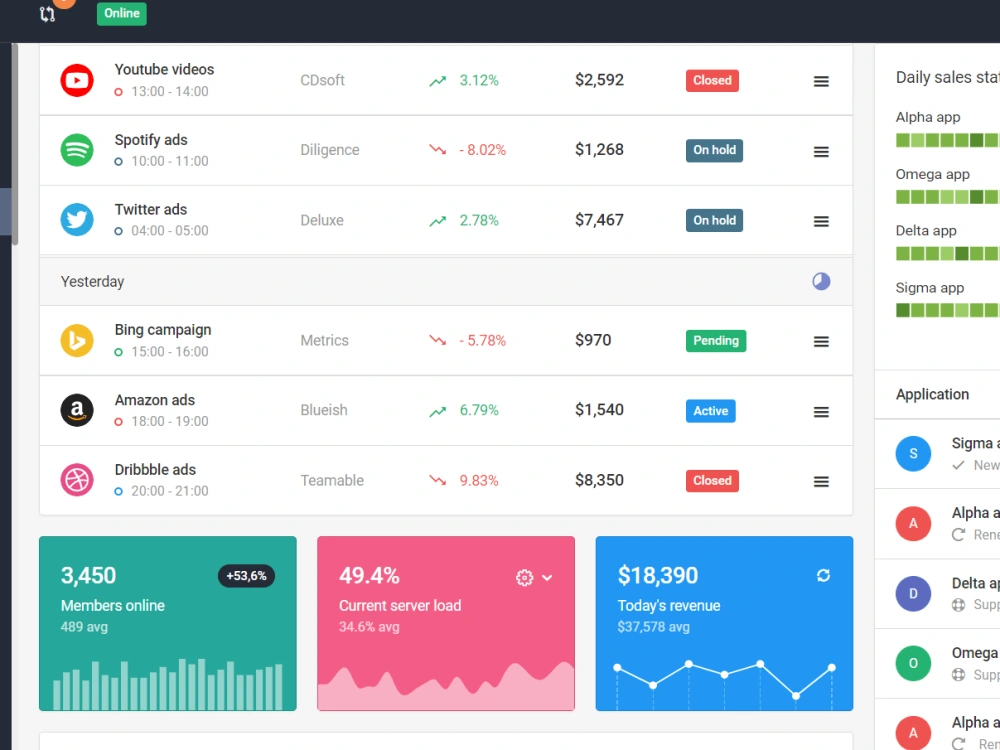Click the +53,6% badge on Members online card
1000x750 pixels.
pos(246,576)
